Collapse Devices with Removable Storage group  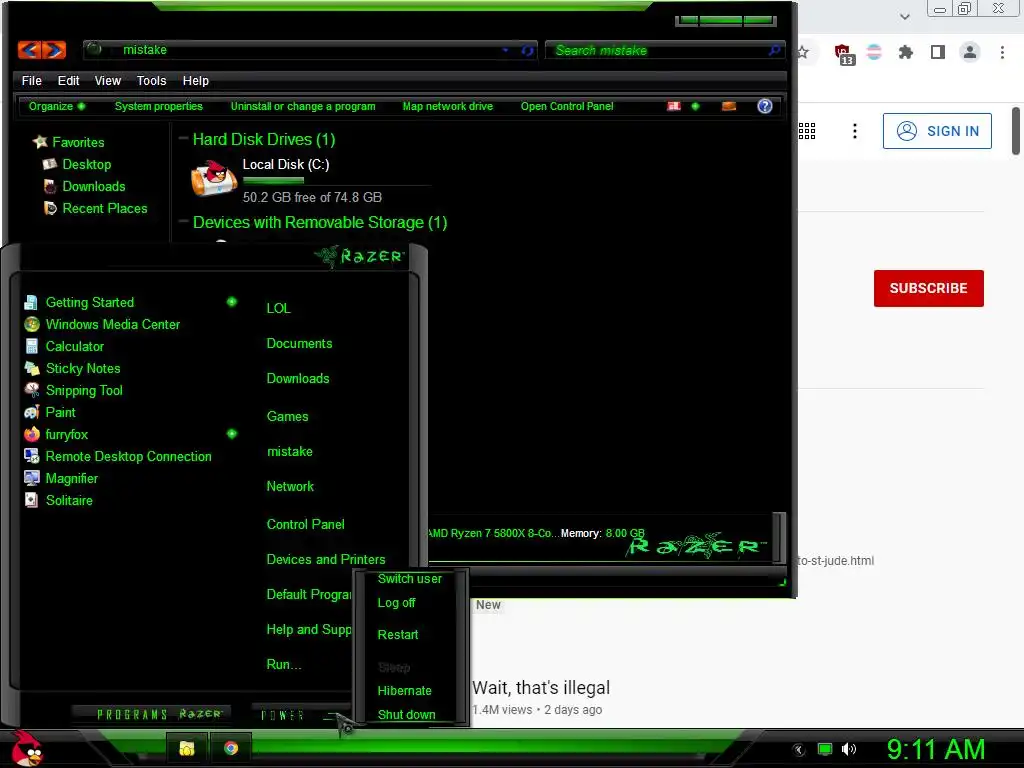(184, 221)
